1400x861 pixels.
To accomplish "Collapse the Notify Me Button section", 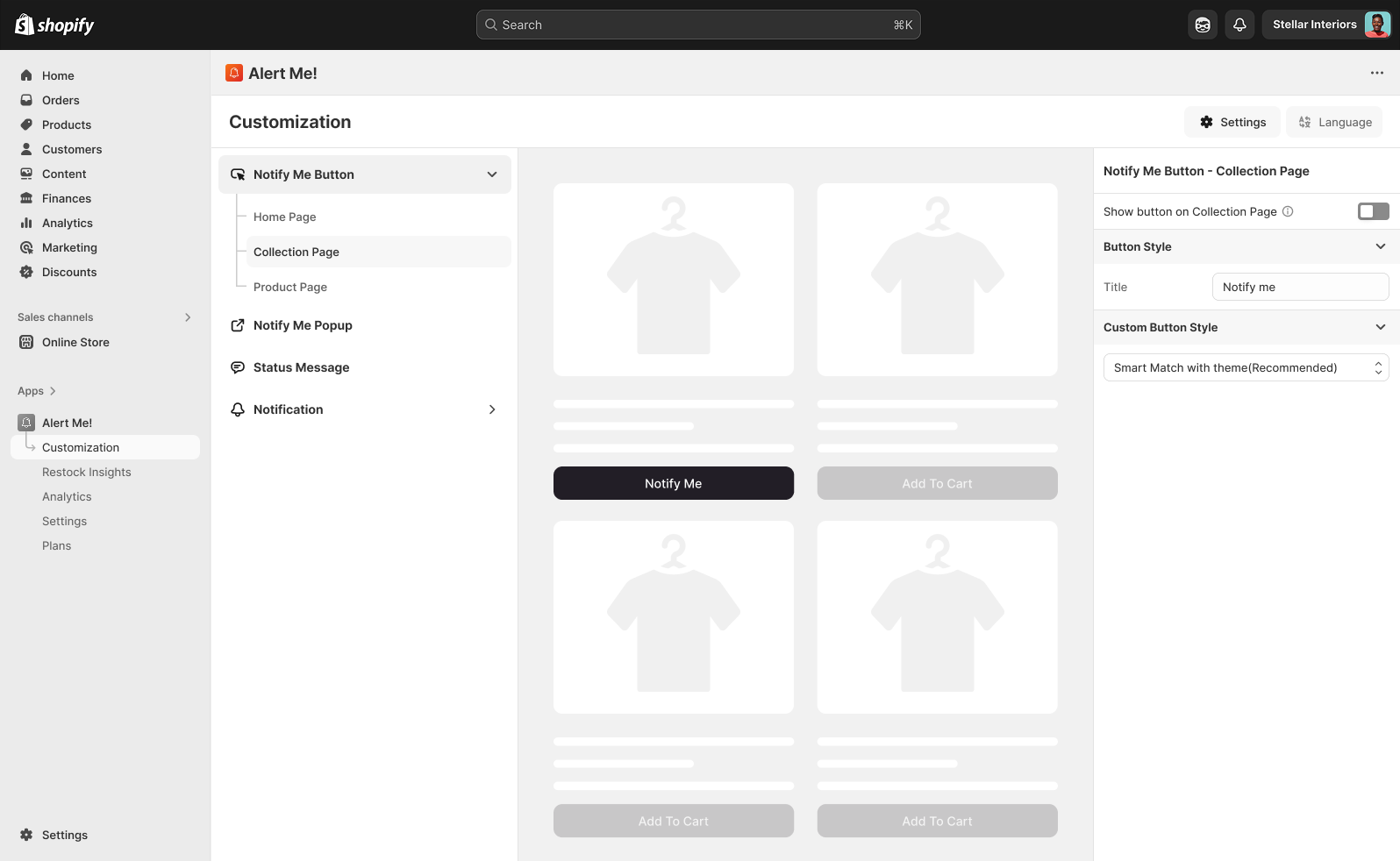I will (x=492, y=174).
